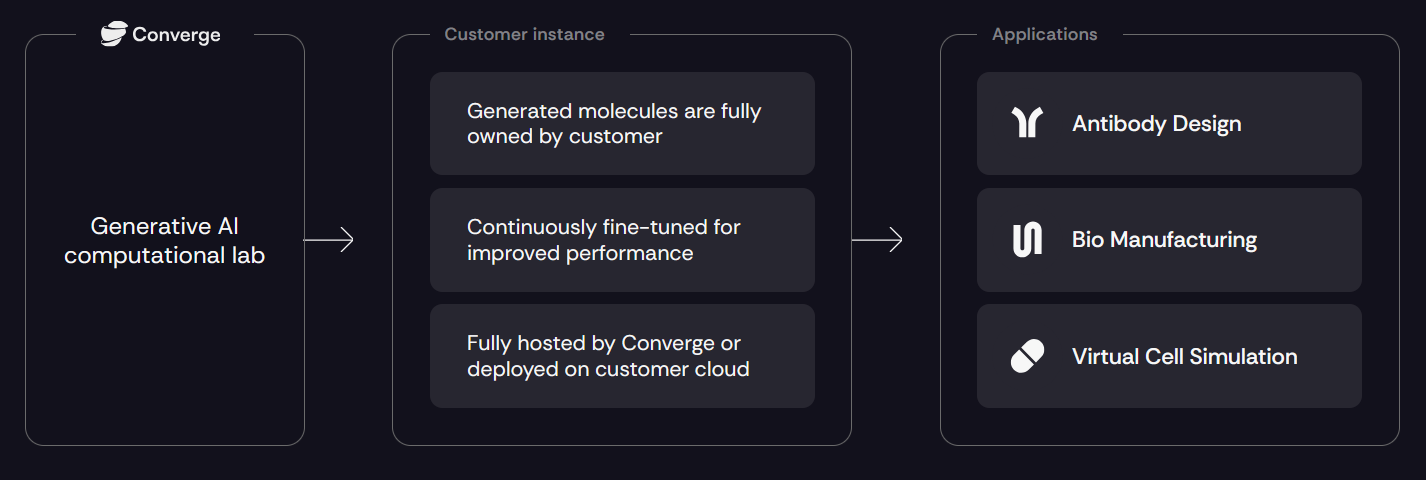
Task: Click the "owned by customer" text line
Action: pos(564,137)
